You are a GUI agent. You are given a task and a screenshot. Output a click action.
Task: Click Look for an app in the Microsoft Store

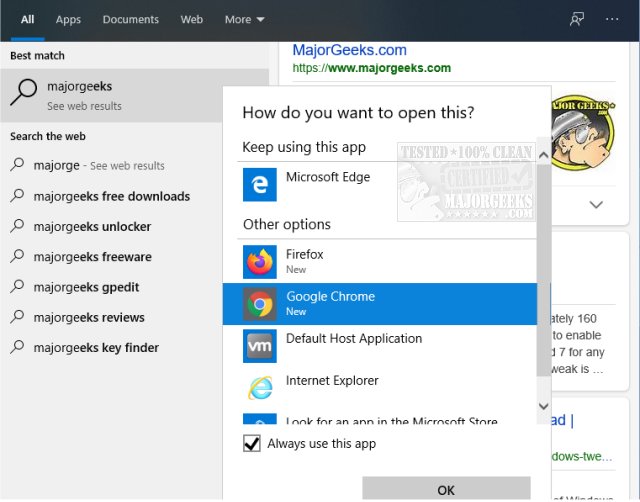(391, 420)
